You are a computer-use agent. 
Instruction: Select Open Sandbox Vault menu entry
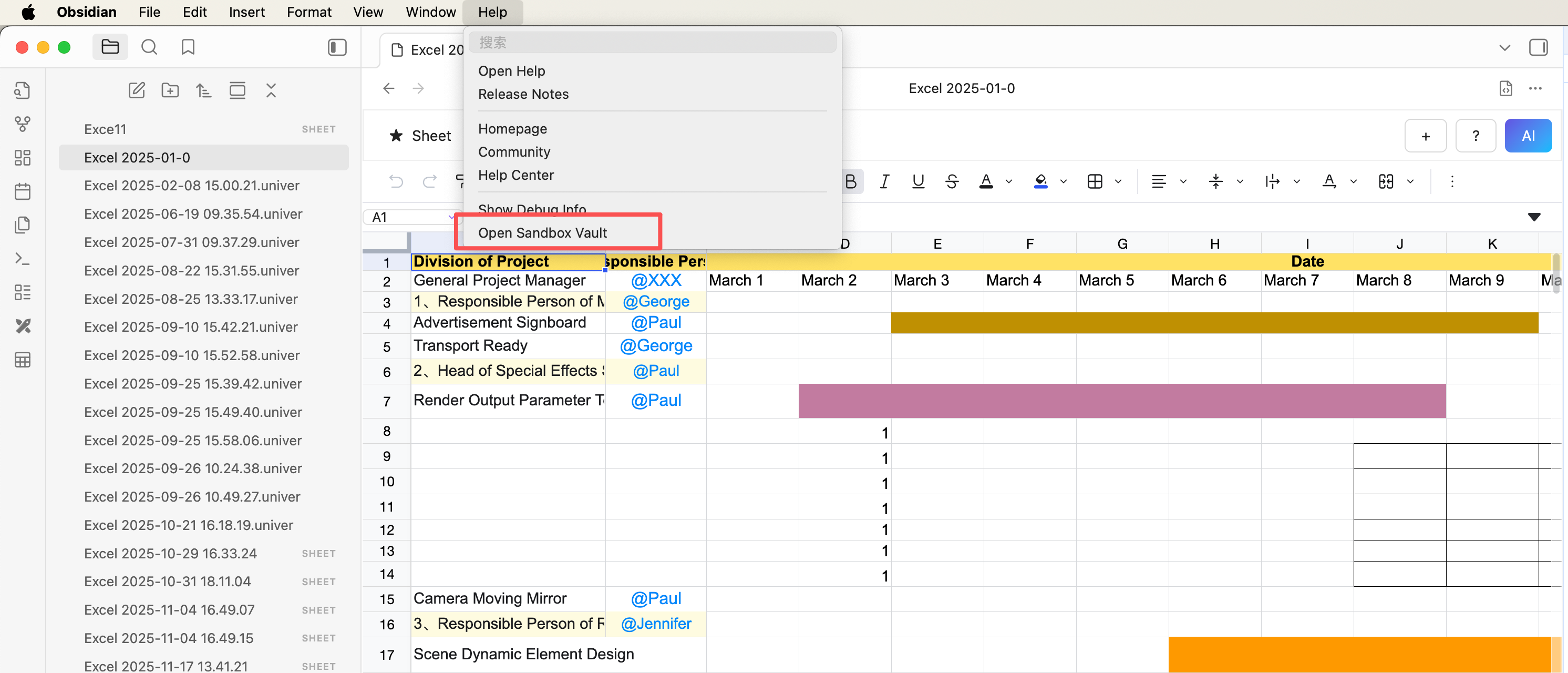(x=542, y=232)
